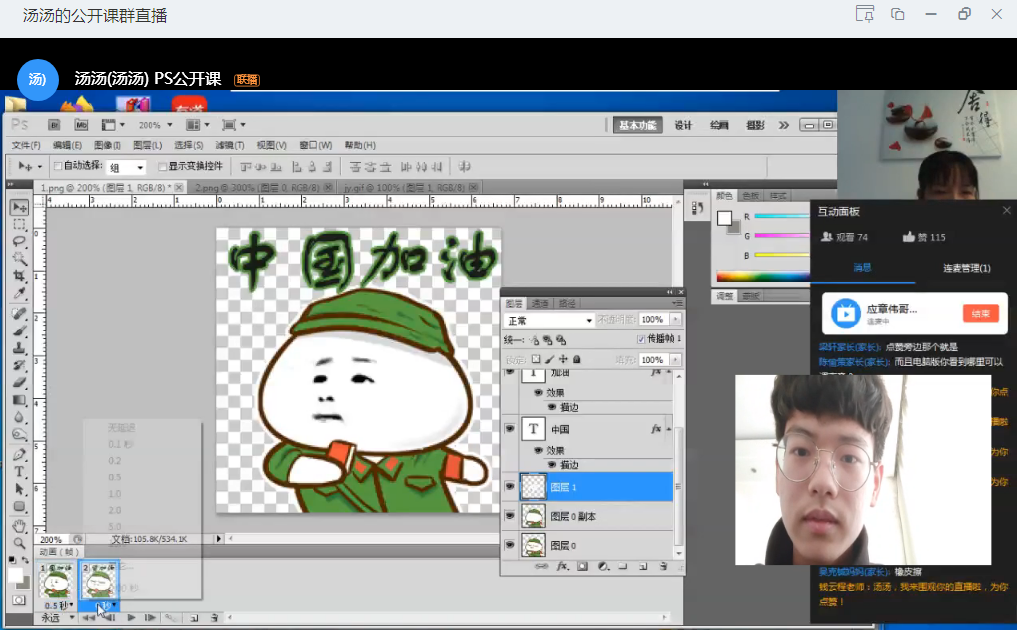
Task: Select the Crop tool
Action: pyautogui.click(x=19, y=275)
